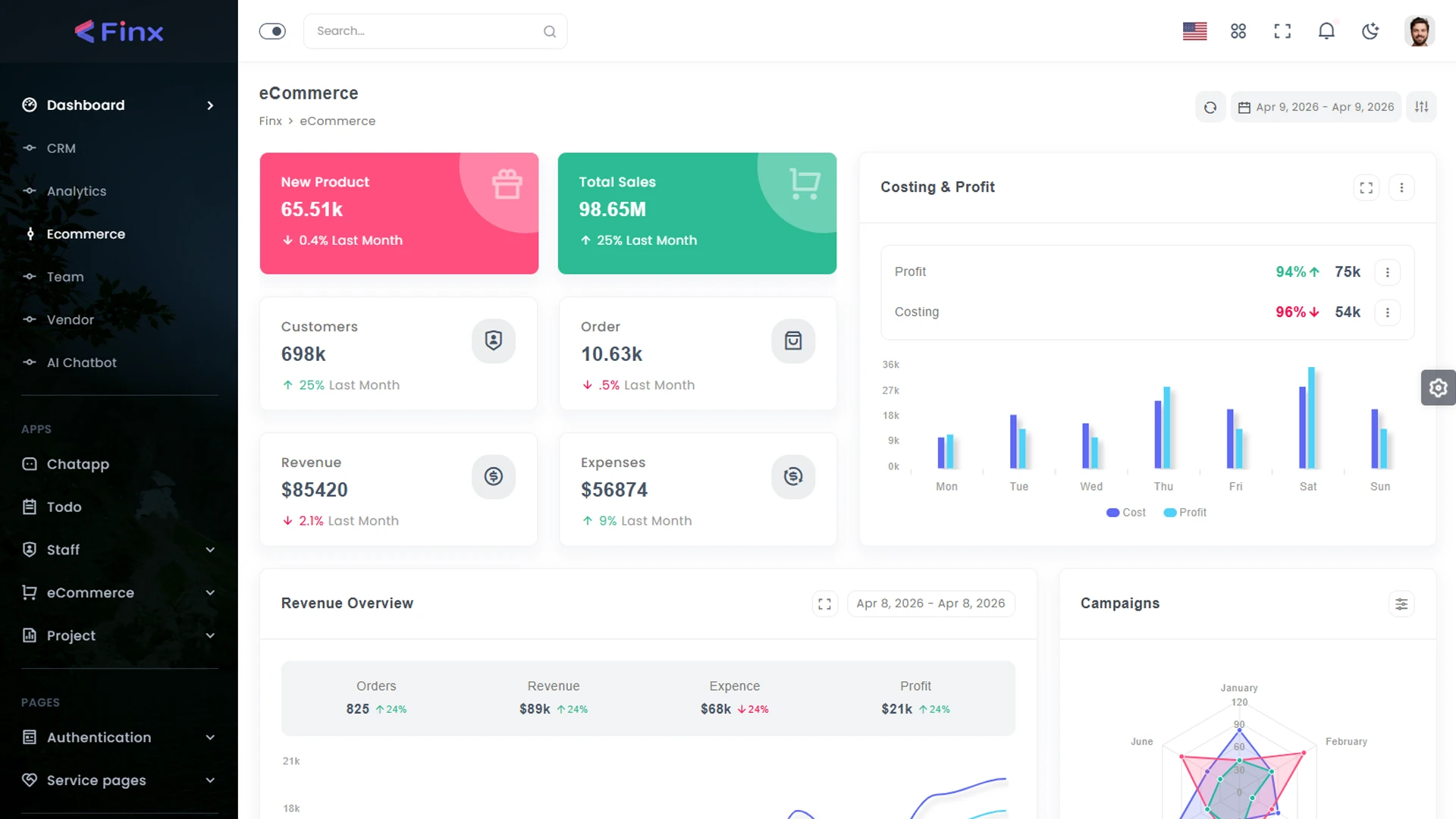The width and height of the screenshot is (1456, 819).
Task: Open the Todo app
Action: pyautogui.click(x=64, y=507)
